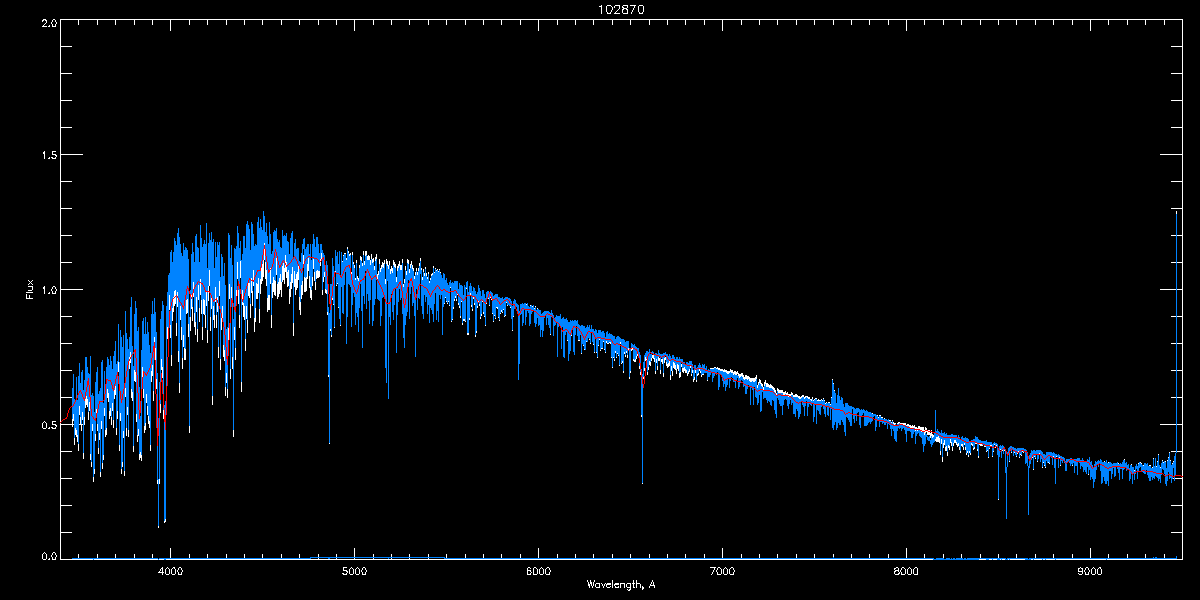
Task: Pick the deep absorption line near 6560 Å
Action: pos(642,470)
